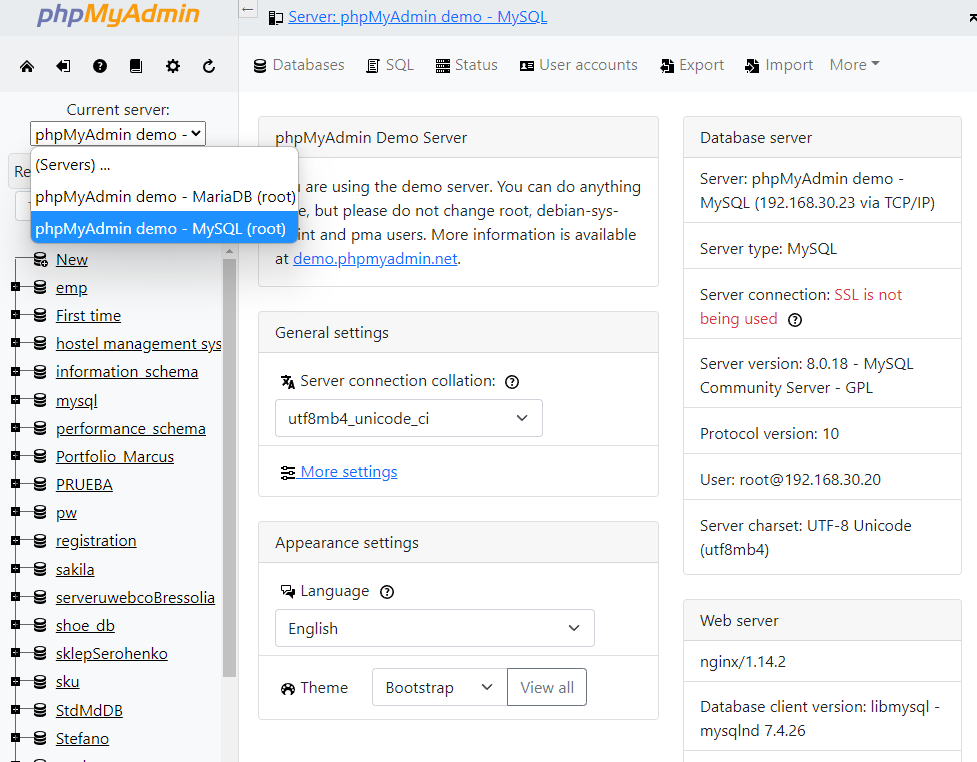Click database icon next to PRUEBA

[x=40, y=484]
